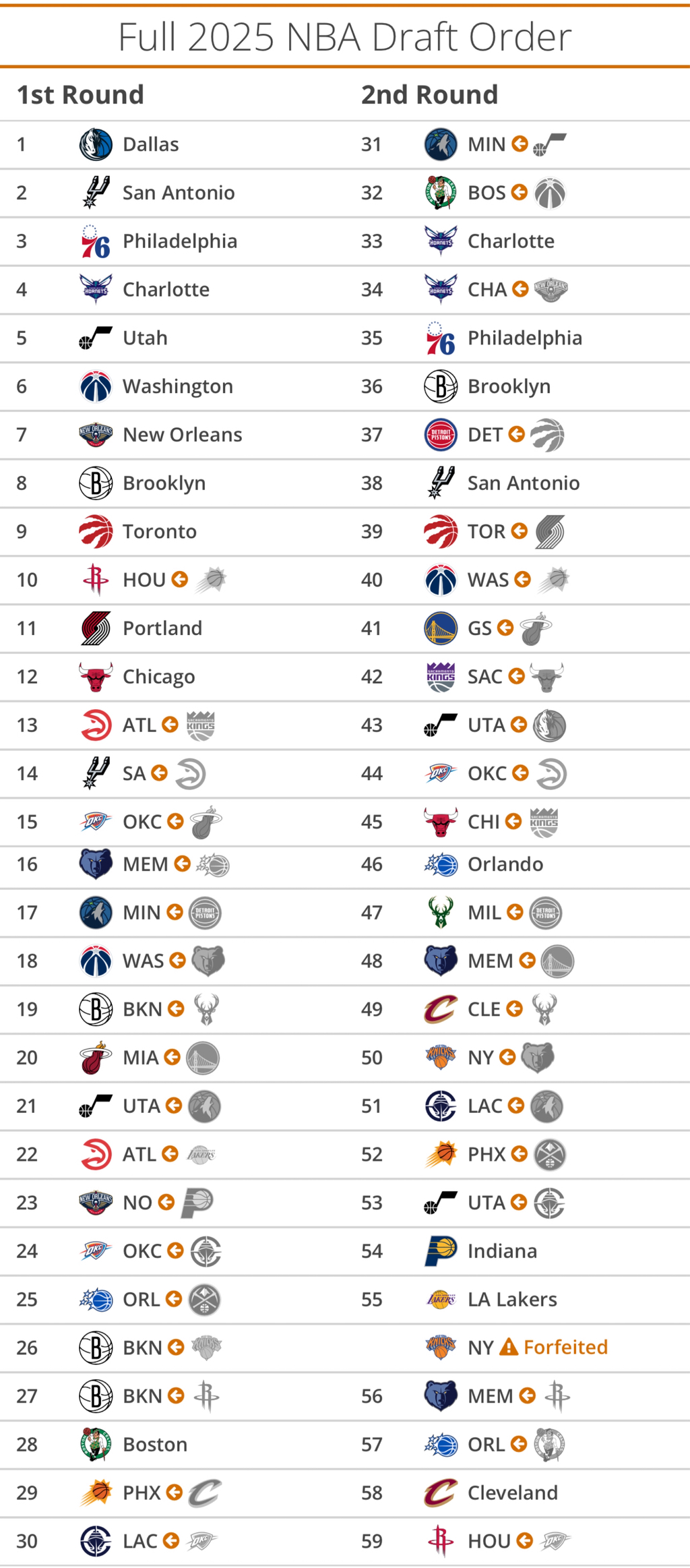This screenshot has height=1568, width=690.
Task: Select the Utah Jazz logo at pick 5
Action: (x=96, y=338)
